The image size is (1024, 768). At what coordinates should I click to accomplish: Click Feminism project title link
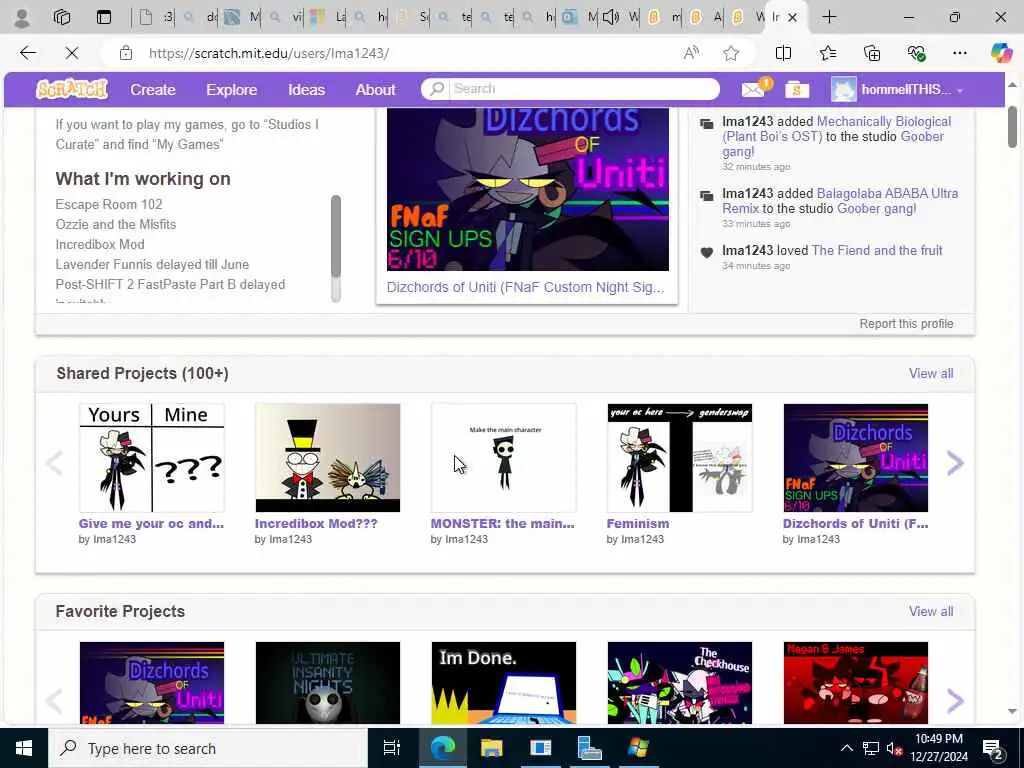637,524
